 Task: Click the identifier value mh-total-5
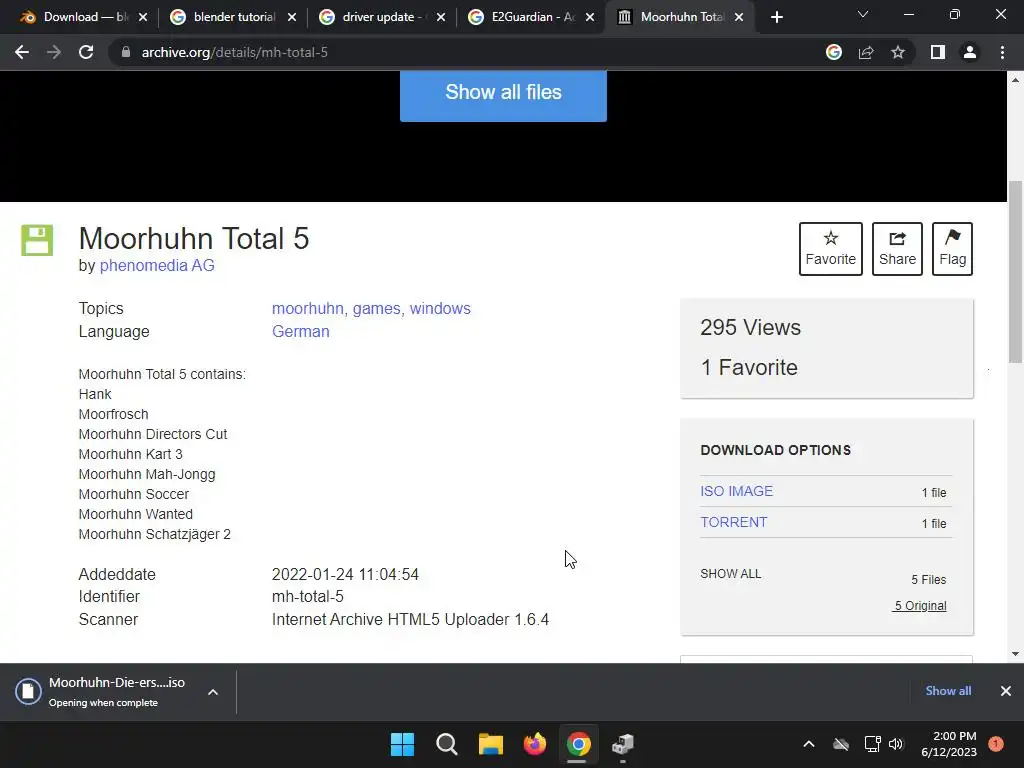(308, 596)
